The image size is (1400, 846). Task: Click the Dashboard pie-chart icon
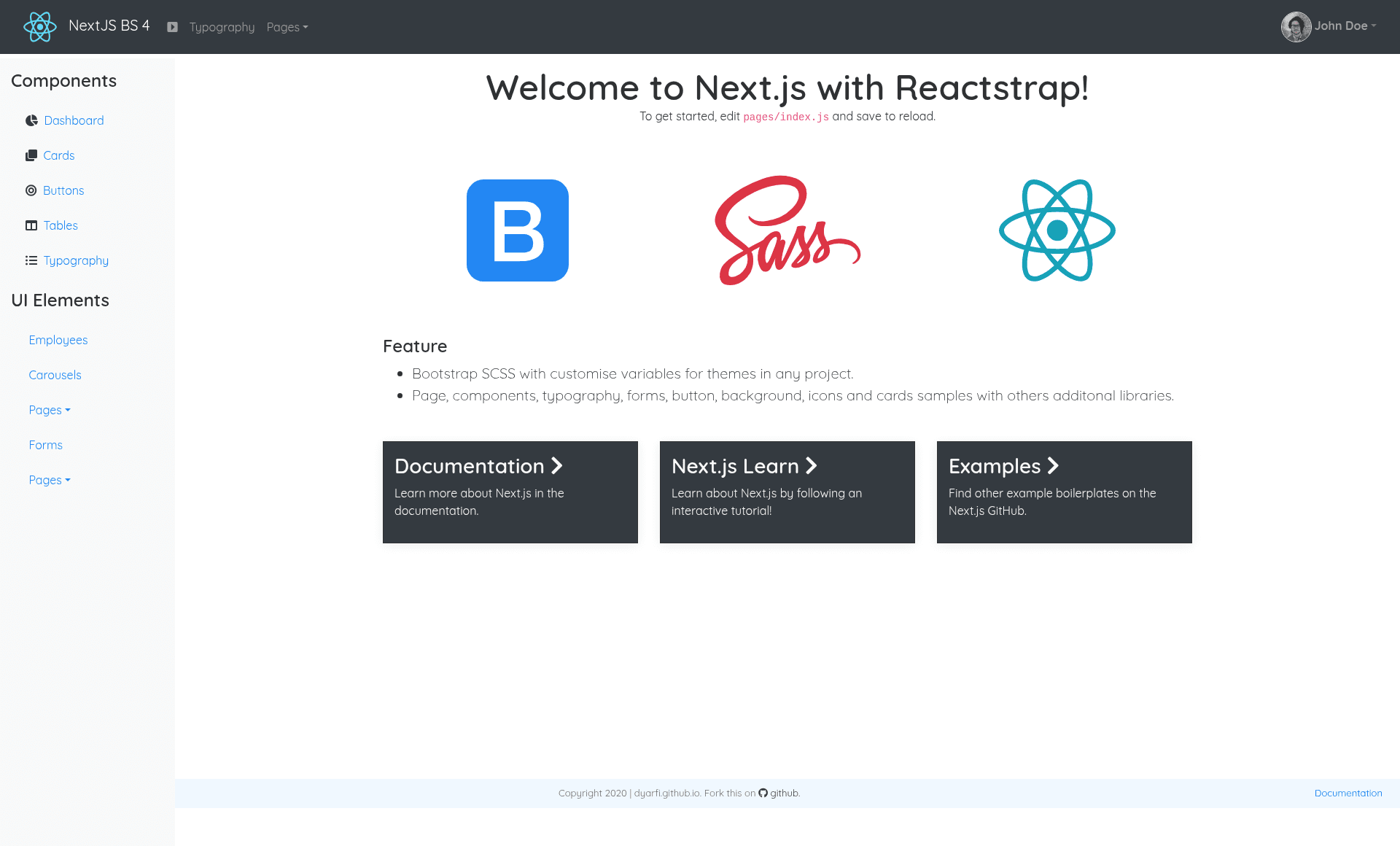coord(31,120)
